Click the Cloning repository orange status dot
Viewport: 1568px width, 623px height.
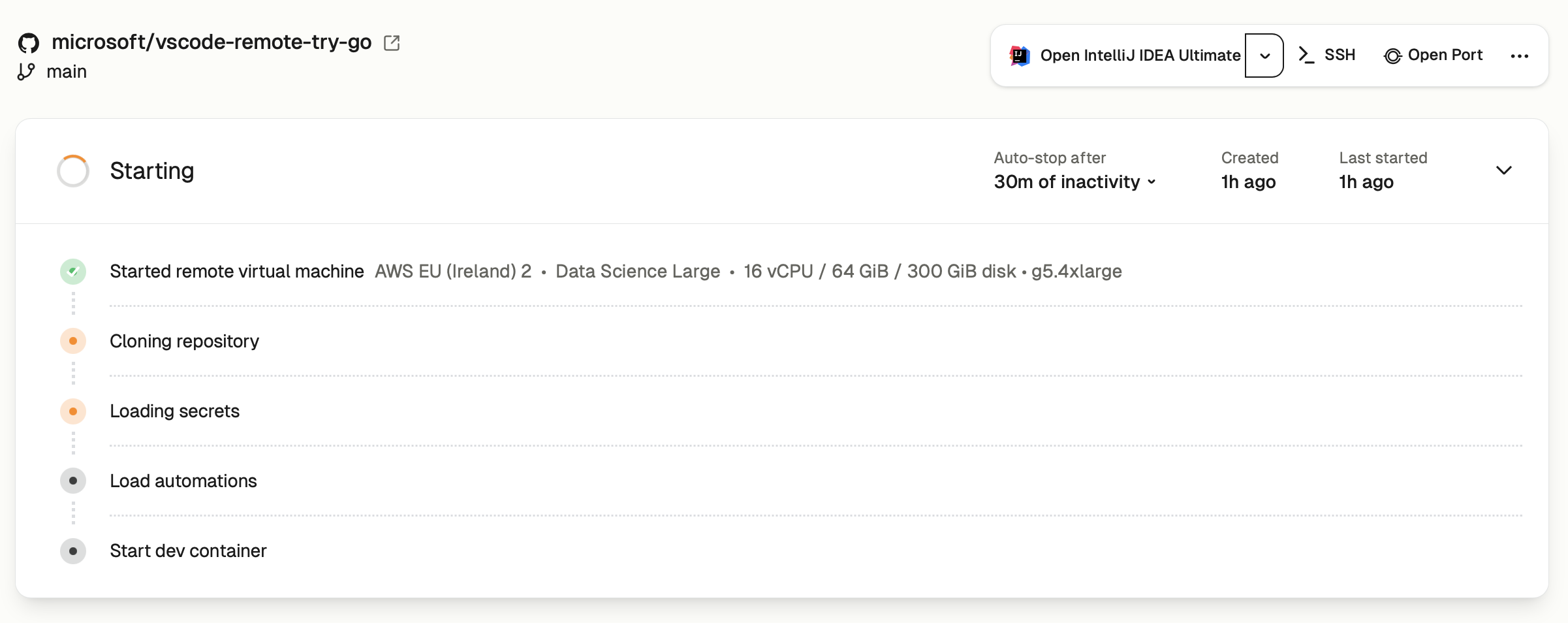click(73, 342)
